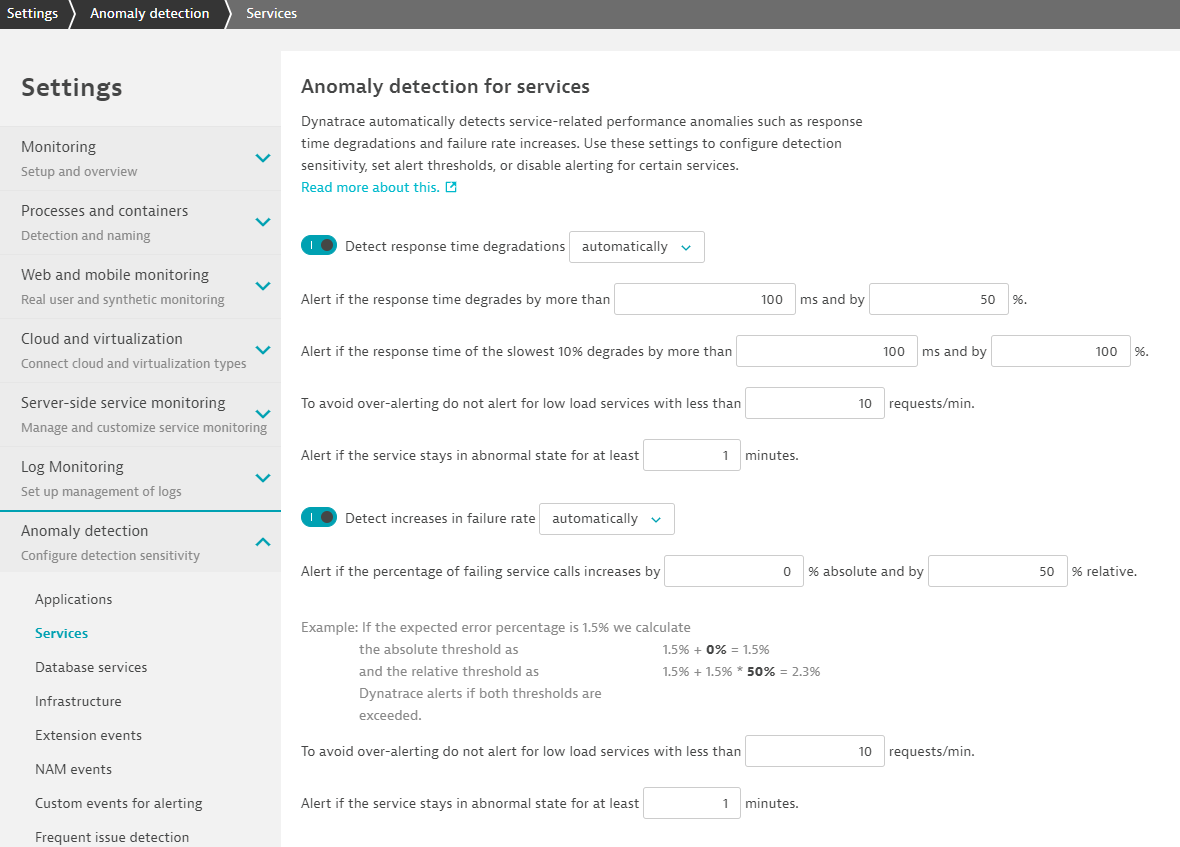Screen dimensions: 1180x847
Task: Disable the Detect increases in failure rate switch
Action: 318,518
